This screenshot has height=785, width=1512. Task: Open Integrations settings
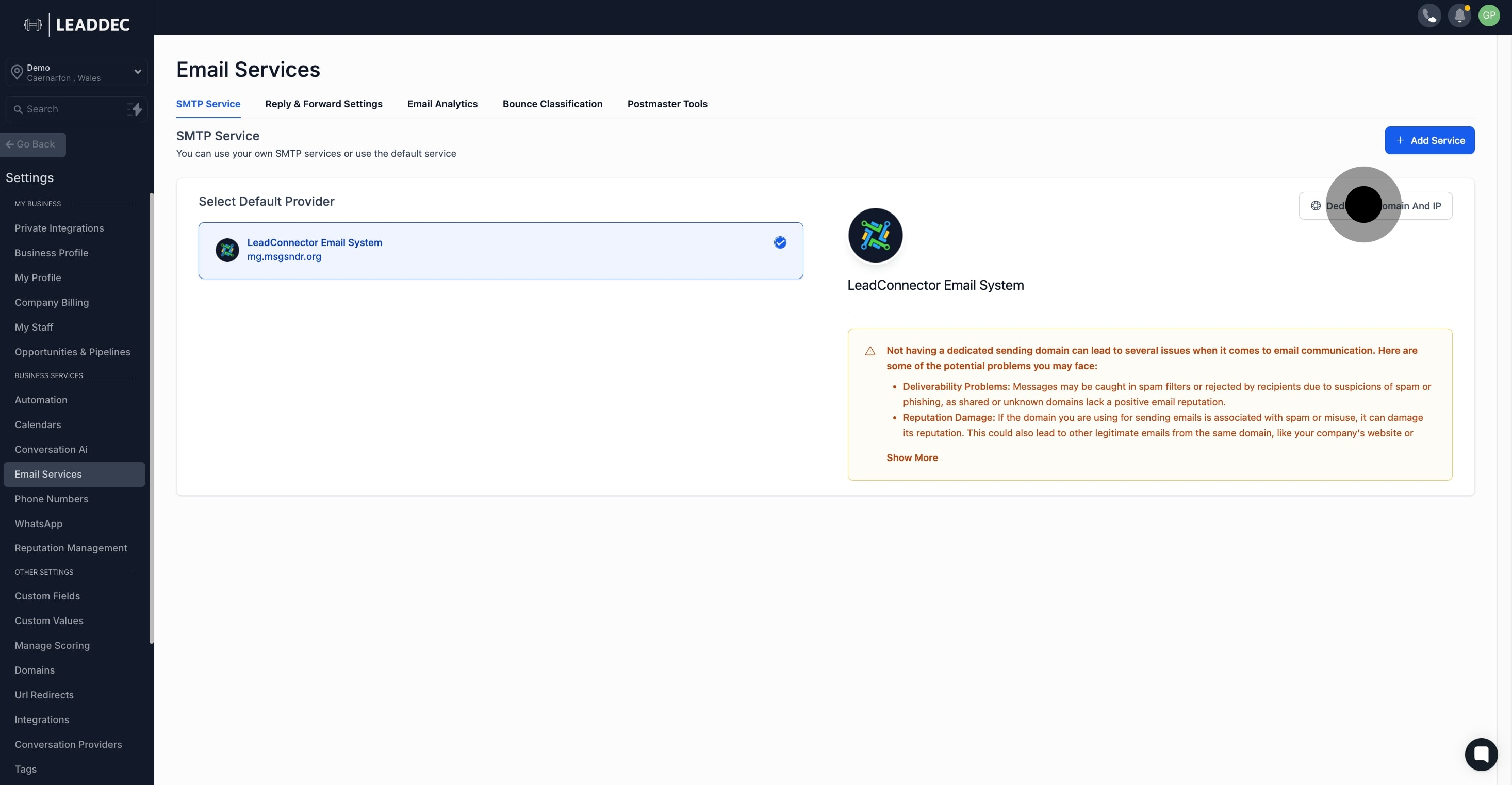coord(42,719)
